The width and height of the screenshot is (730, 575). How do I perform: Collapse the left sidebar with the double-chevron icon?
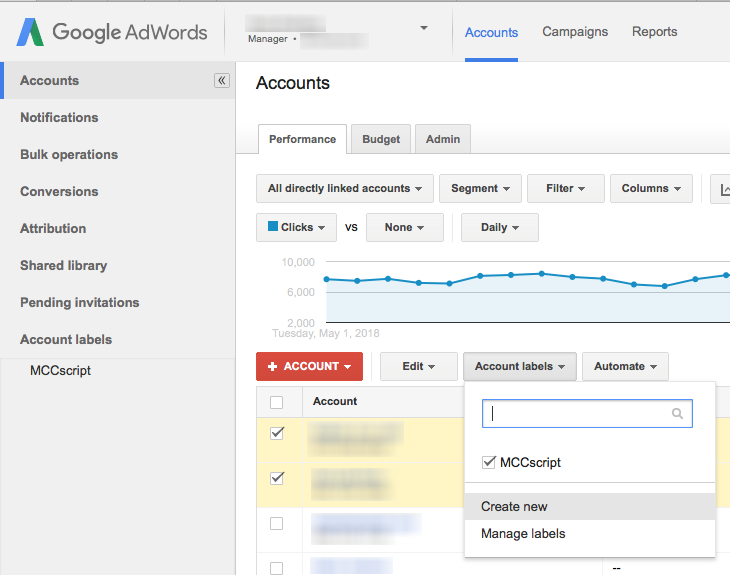(222, 80)
